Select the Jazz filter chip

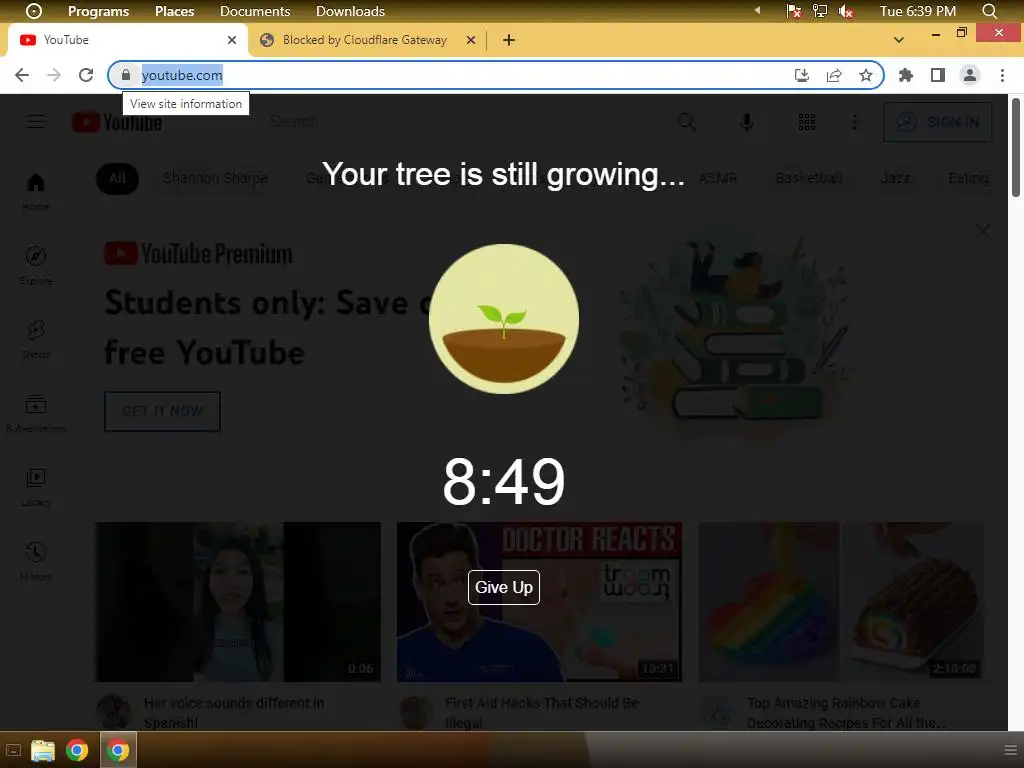895,178
